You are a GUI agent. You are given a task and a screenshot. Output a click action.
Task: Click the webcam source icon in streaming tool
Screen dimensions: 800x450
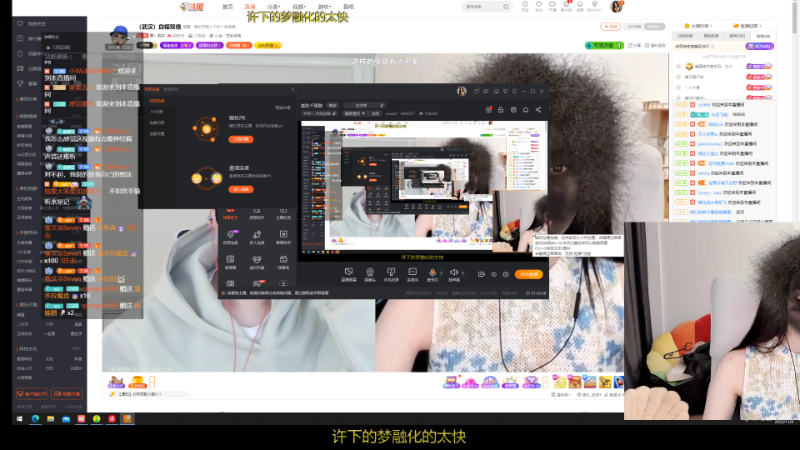[x=370, y=274]
